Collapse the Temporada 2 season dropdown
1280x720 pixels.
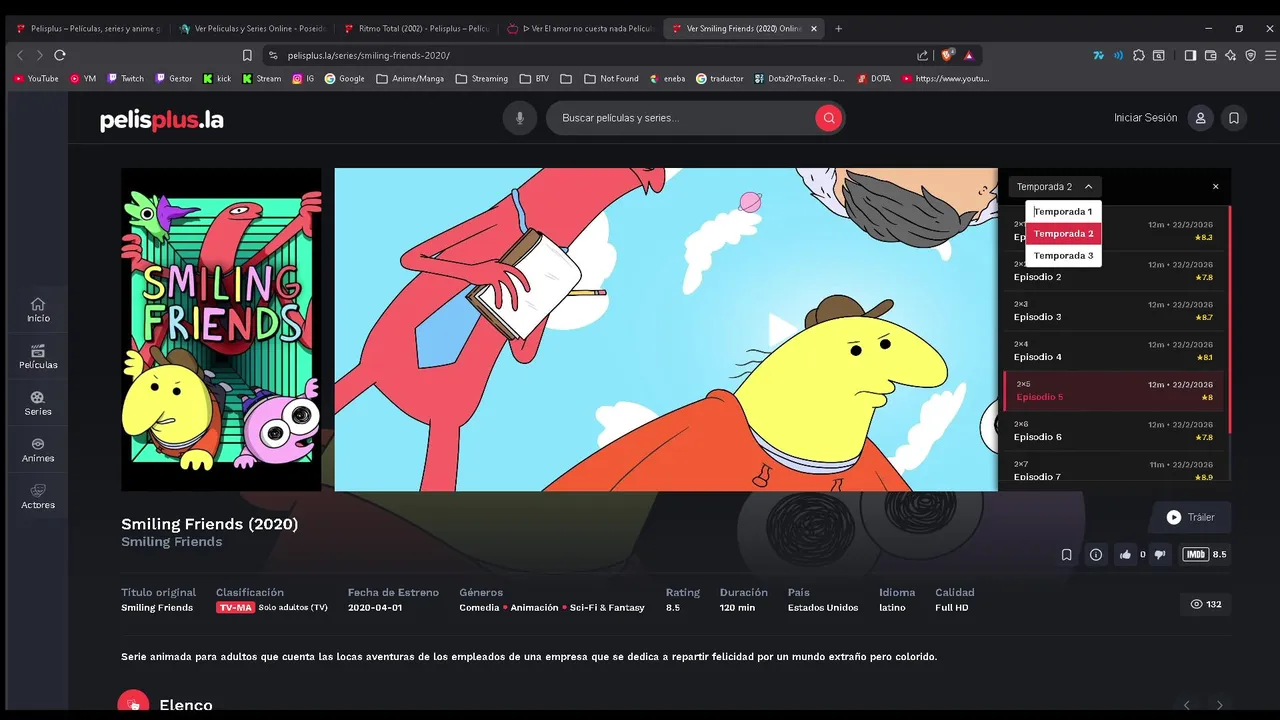1055,187
